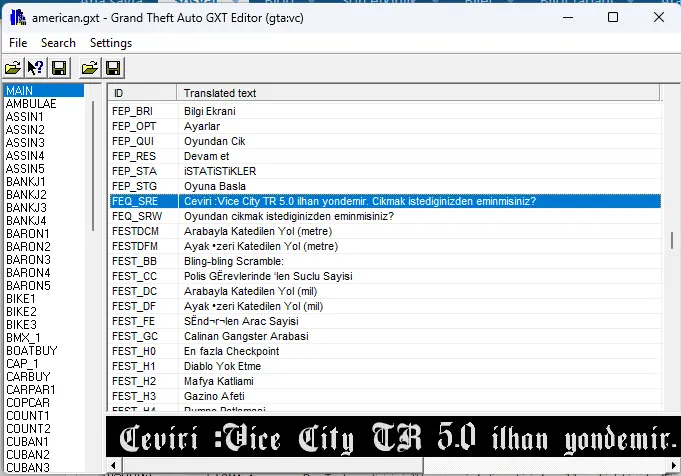This screenshot has width=681, height=476.
Task: Click the highlighted FEQ_SRE row
Action: point(385,201)
